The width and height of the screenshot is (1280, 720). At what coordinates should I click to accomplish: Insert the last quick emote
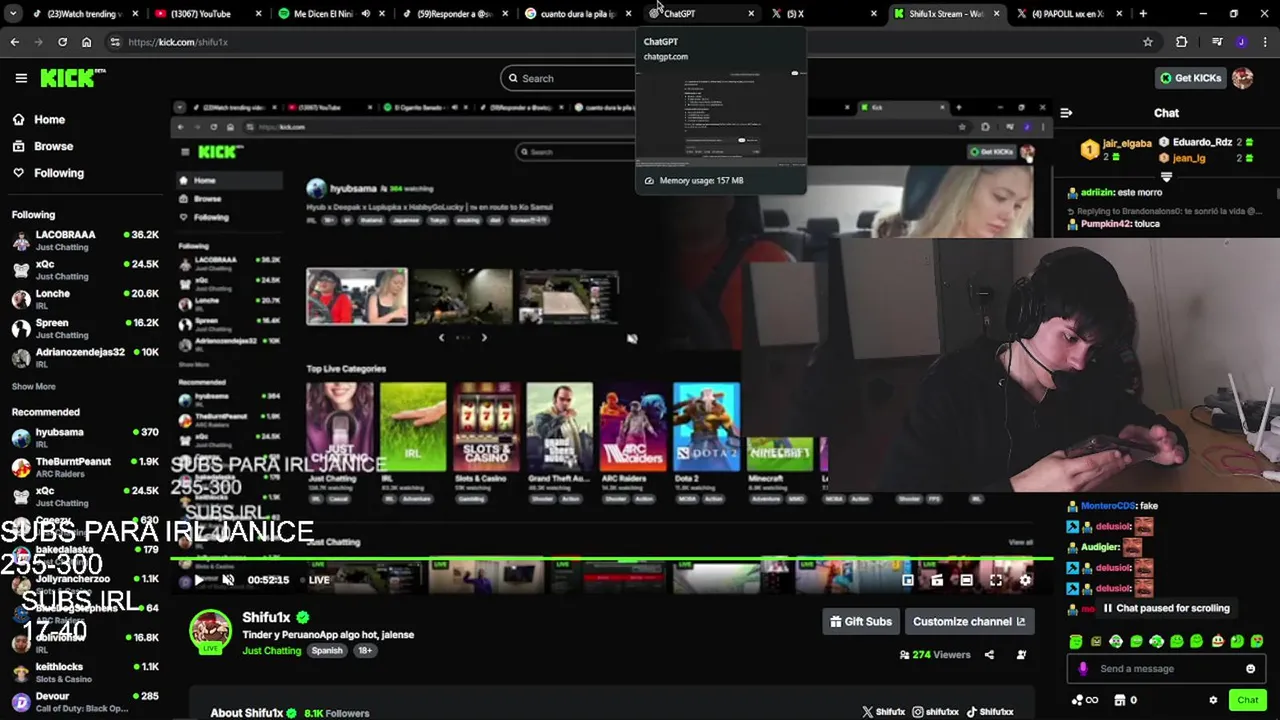1257,642
